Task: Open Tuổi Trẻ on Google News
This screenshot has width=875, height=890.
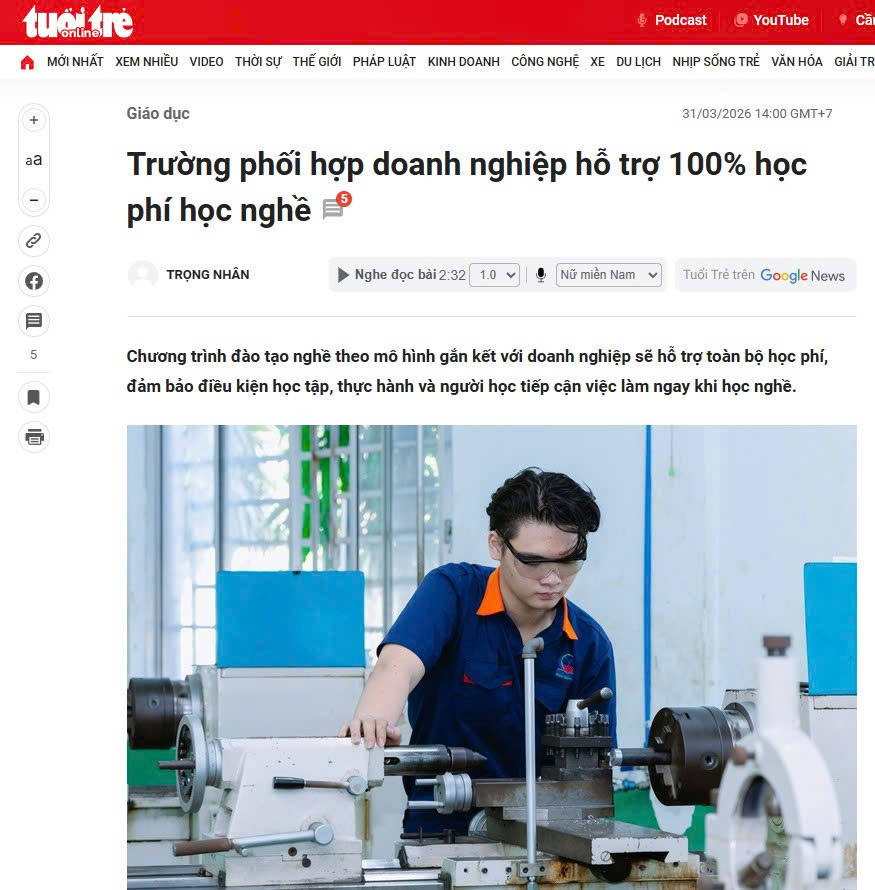Action: coord(765,275)
